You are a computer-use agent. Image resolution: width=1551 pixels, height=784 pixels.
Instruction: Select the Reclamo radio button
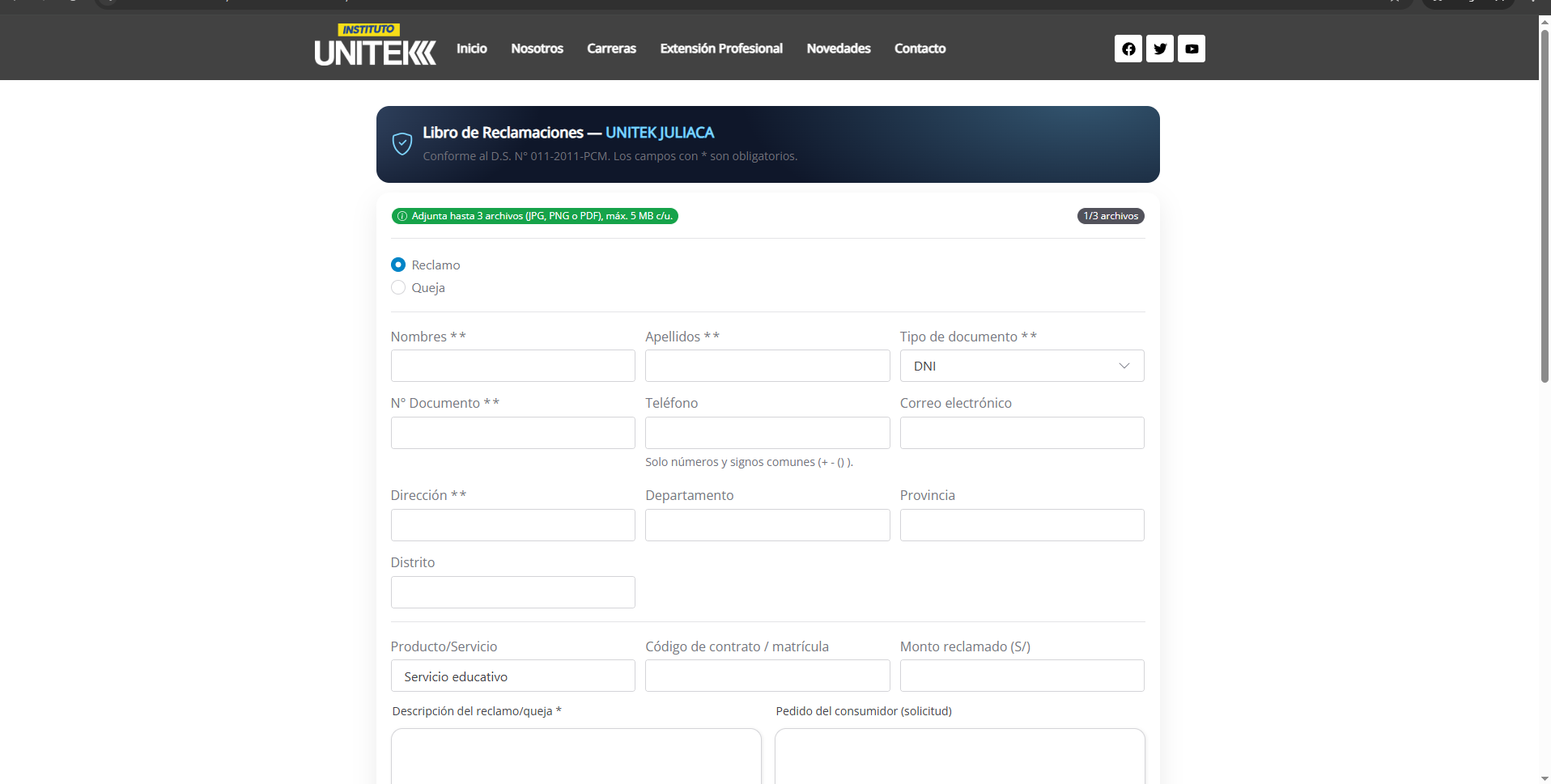pos(398,265)
